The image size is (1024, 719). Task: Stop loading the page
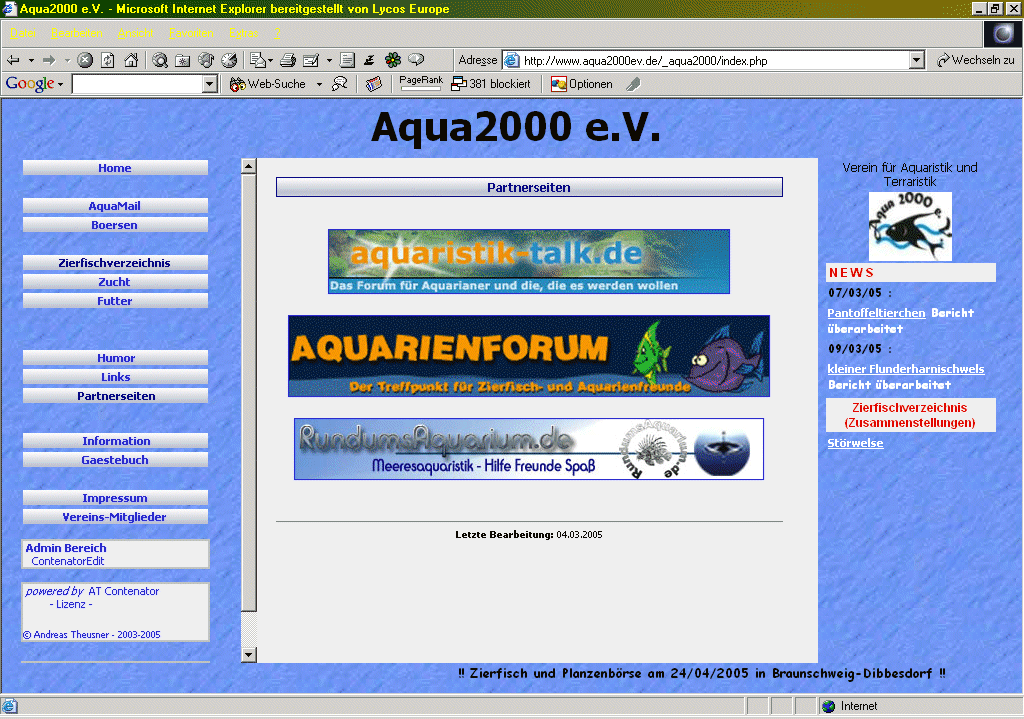[85, 61]
